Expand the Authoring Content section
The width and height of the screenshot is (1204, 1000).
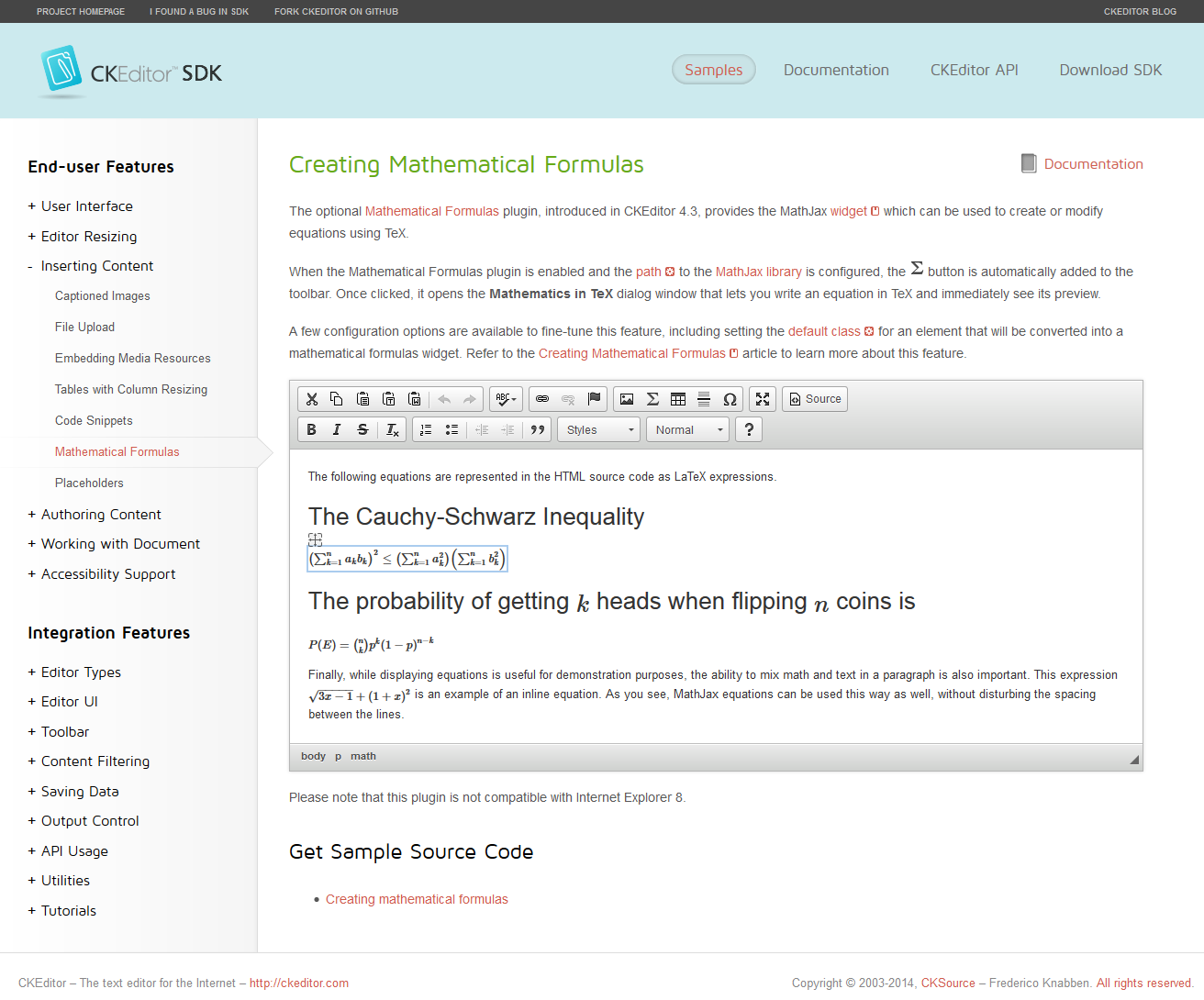[x=101, y=515]
